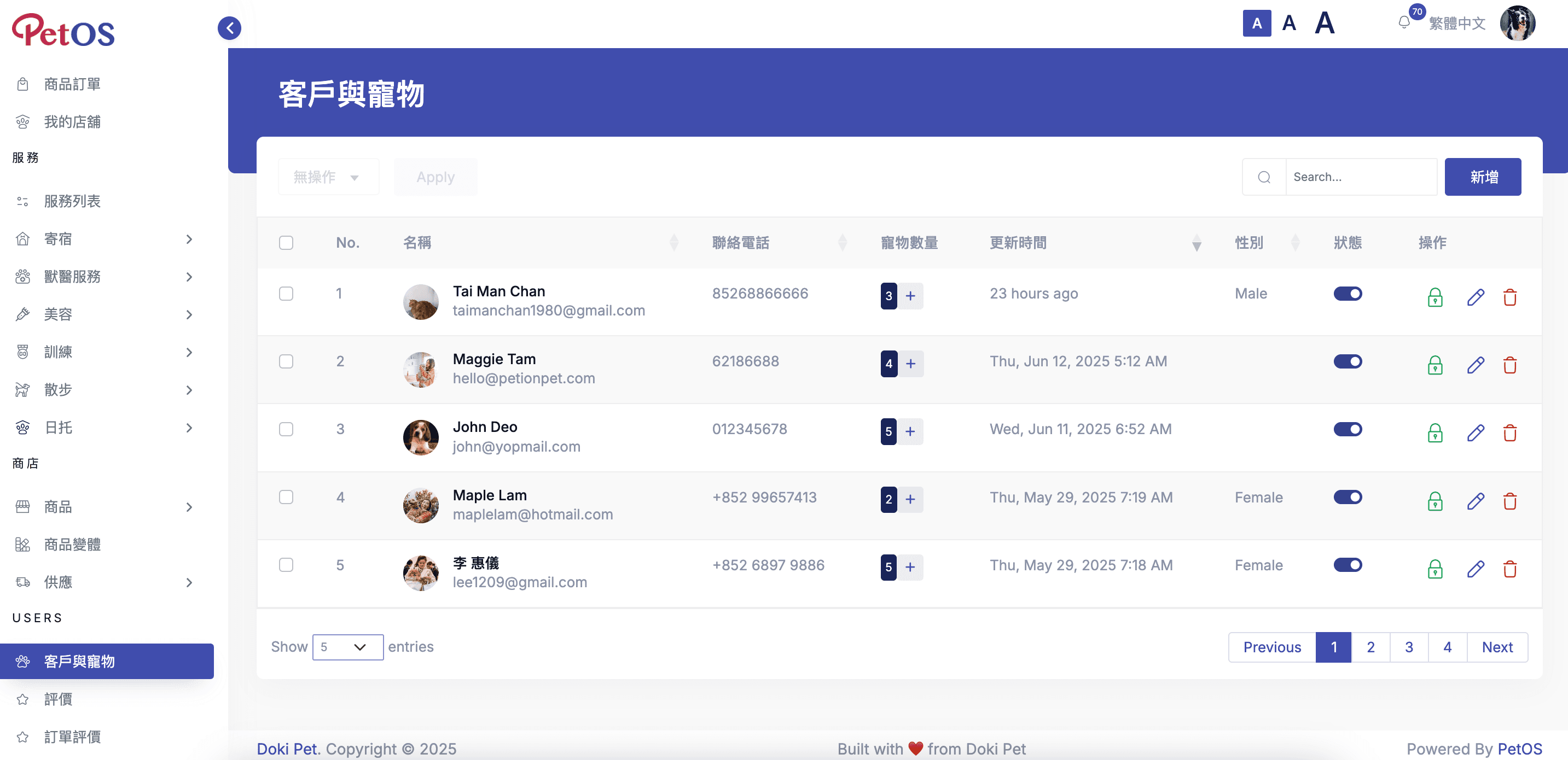This screenshot has height=760, width=1568.
Task: Add a pet for Tai Man Chan with plus
Action: click(910, 296)
